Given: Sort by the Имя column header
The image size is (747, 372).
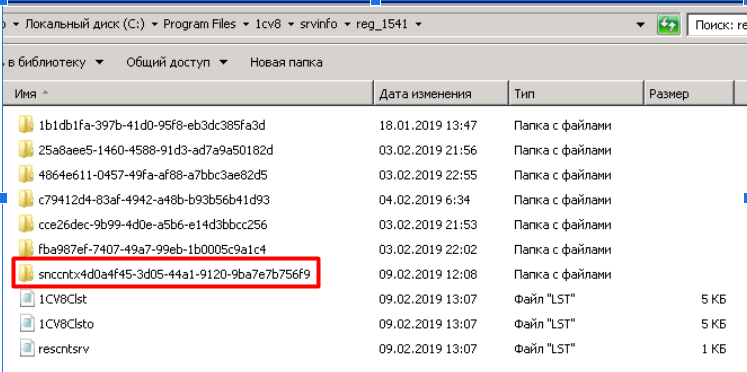Looking at the screenshot, I should (188, 94).
